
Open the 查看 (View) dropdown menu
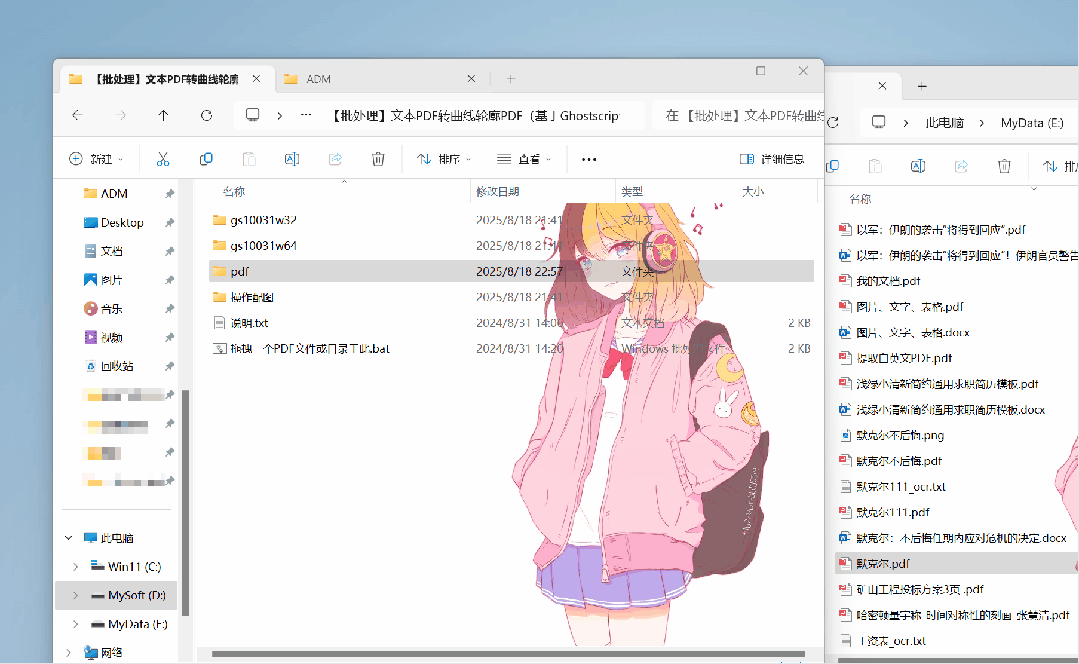524,159
